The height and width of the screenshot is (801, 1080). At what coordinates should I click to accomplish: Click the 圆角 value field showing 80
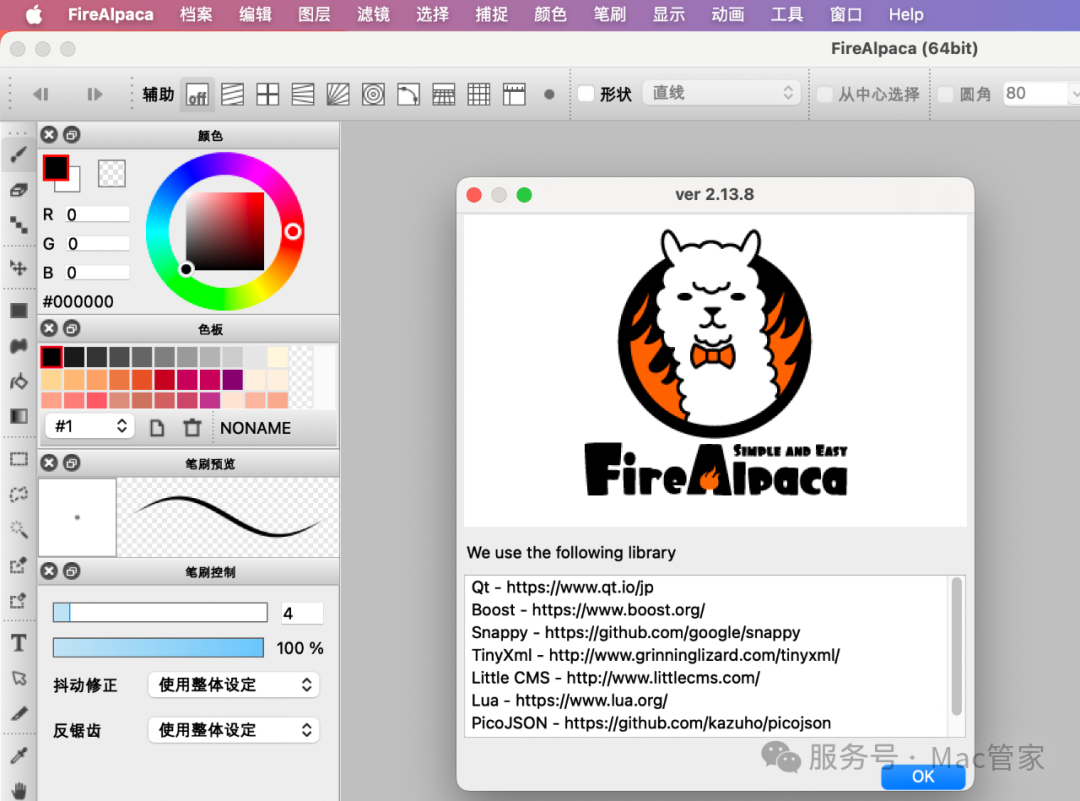coord(1037,93)
